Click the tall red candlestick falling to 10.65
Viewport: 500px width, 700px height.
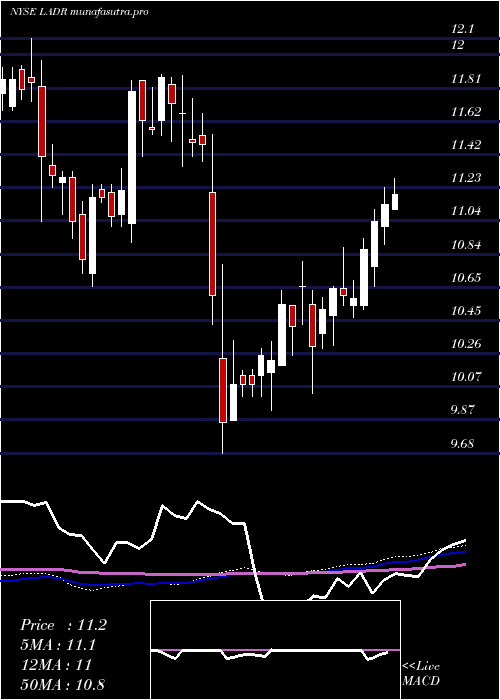212,244
